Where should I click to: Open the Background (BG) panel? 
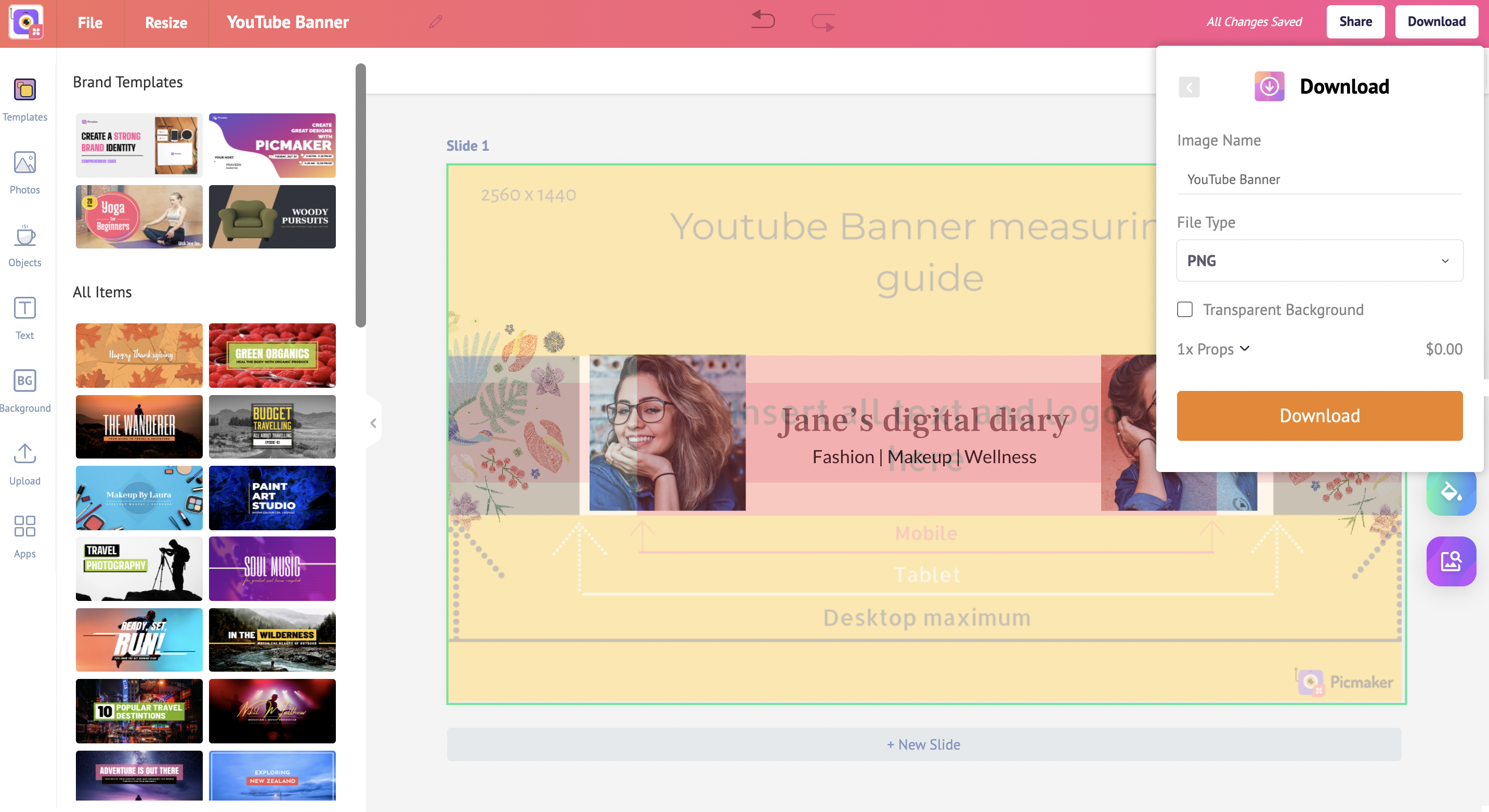click(x=25, y=391)
